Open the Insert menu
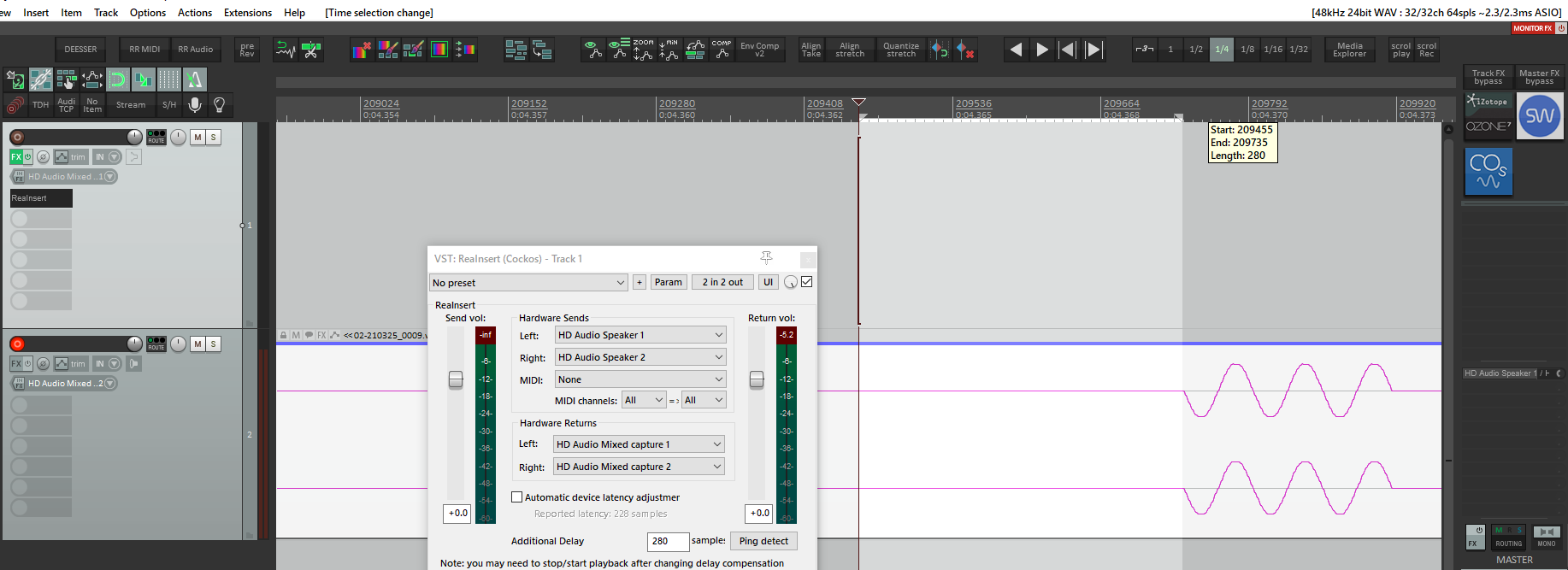 36,13
